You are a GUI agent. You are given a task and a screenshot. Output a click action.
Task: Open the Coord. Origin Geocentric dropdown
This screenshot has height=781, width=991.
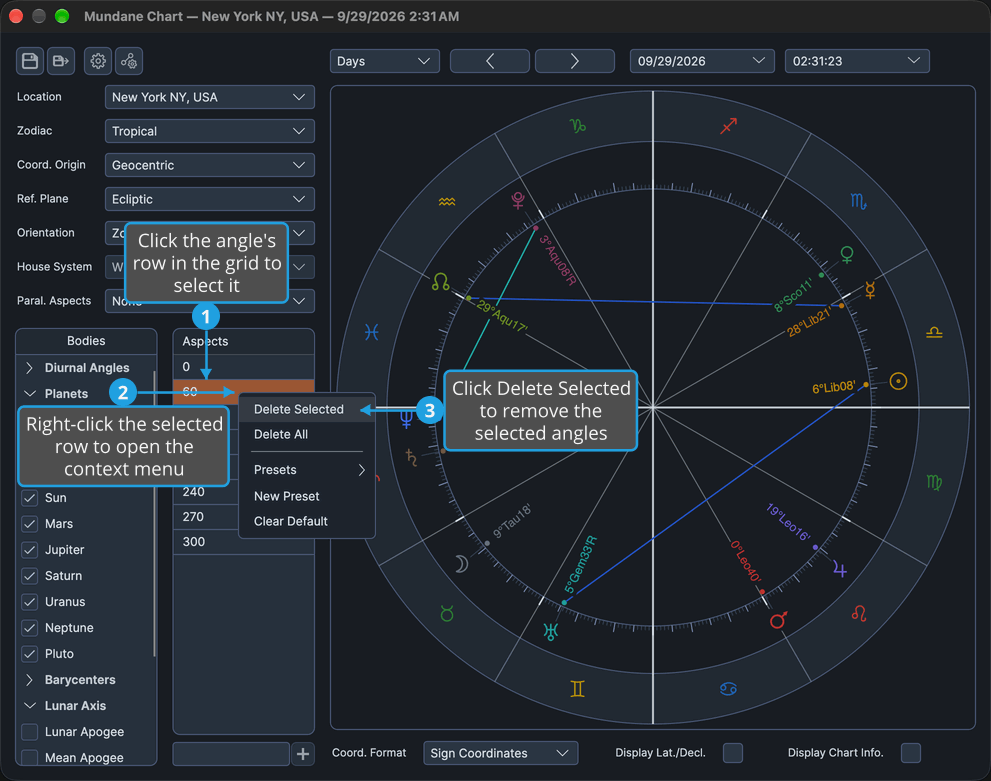pyautogui.click(x=210, y=166)
